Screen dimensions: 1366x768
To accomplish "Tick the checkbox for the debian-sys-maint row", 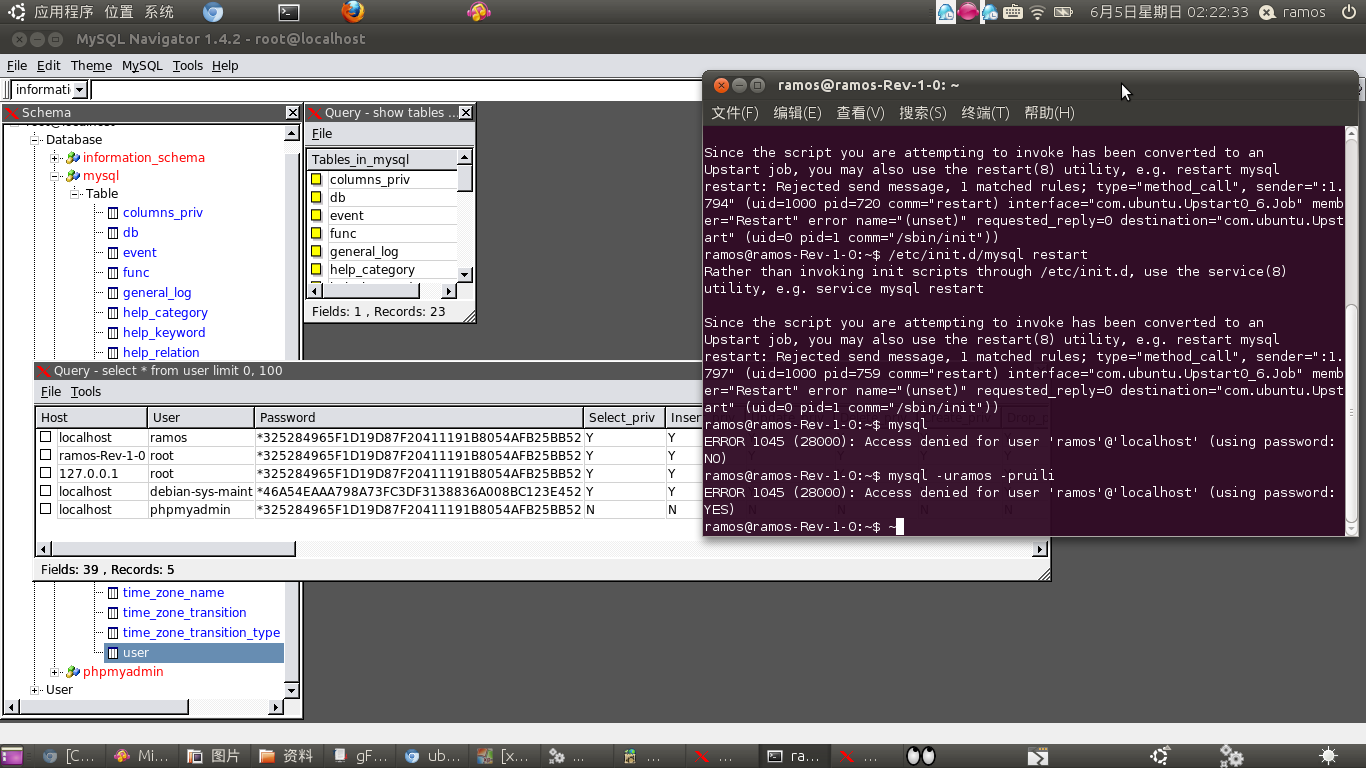I will pos(46,492).
